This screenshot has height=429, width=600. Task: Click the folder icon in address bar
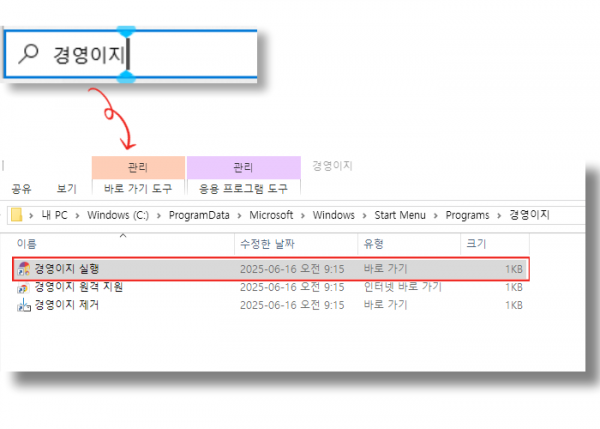click(x=17, y=215)
